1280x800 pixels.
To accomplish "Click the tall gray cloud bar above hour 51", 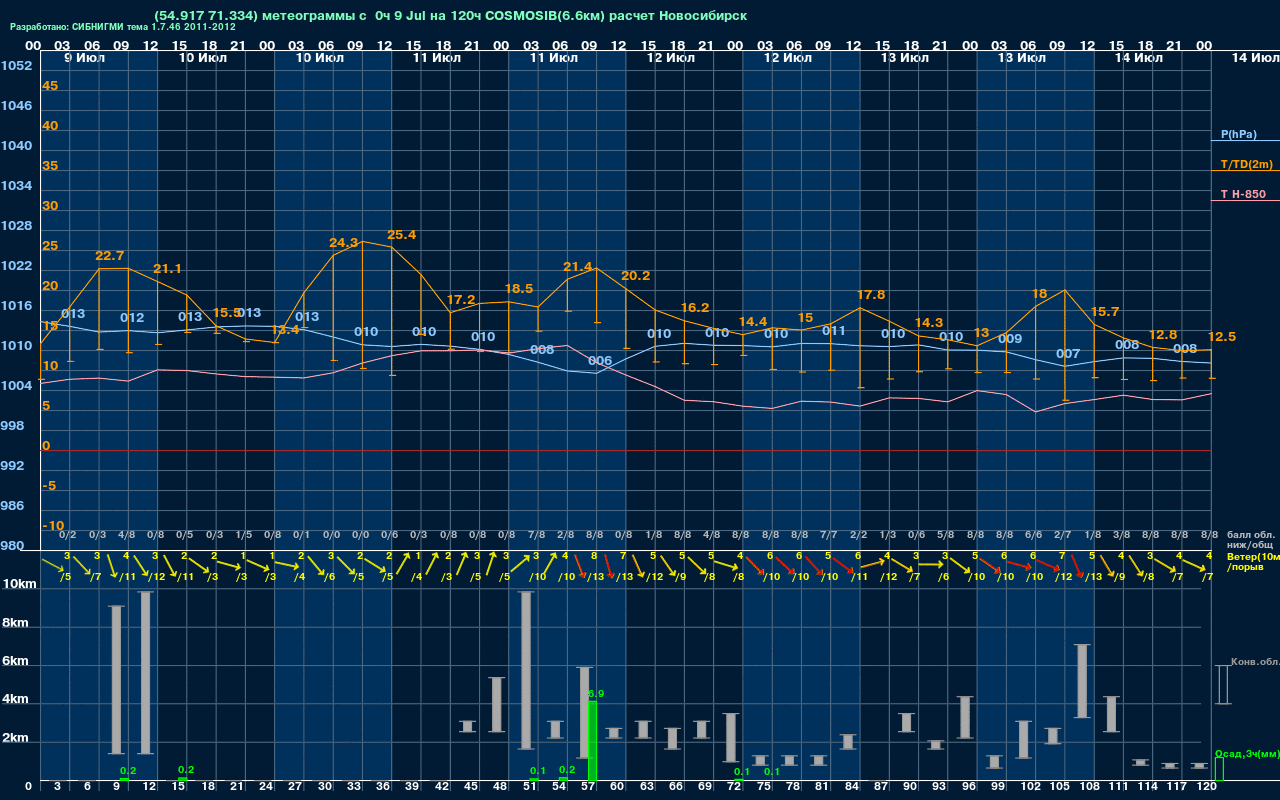I will (x=526, y=670).
